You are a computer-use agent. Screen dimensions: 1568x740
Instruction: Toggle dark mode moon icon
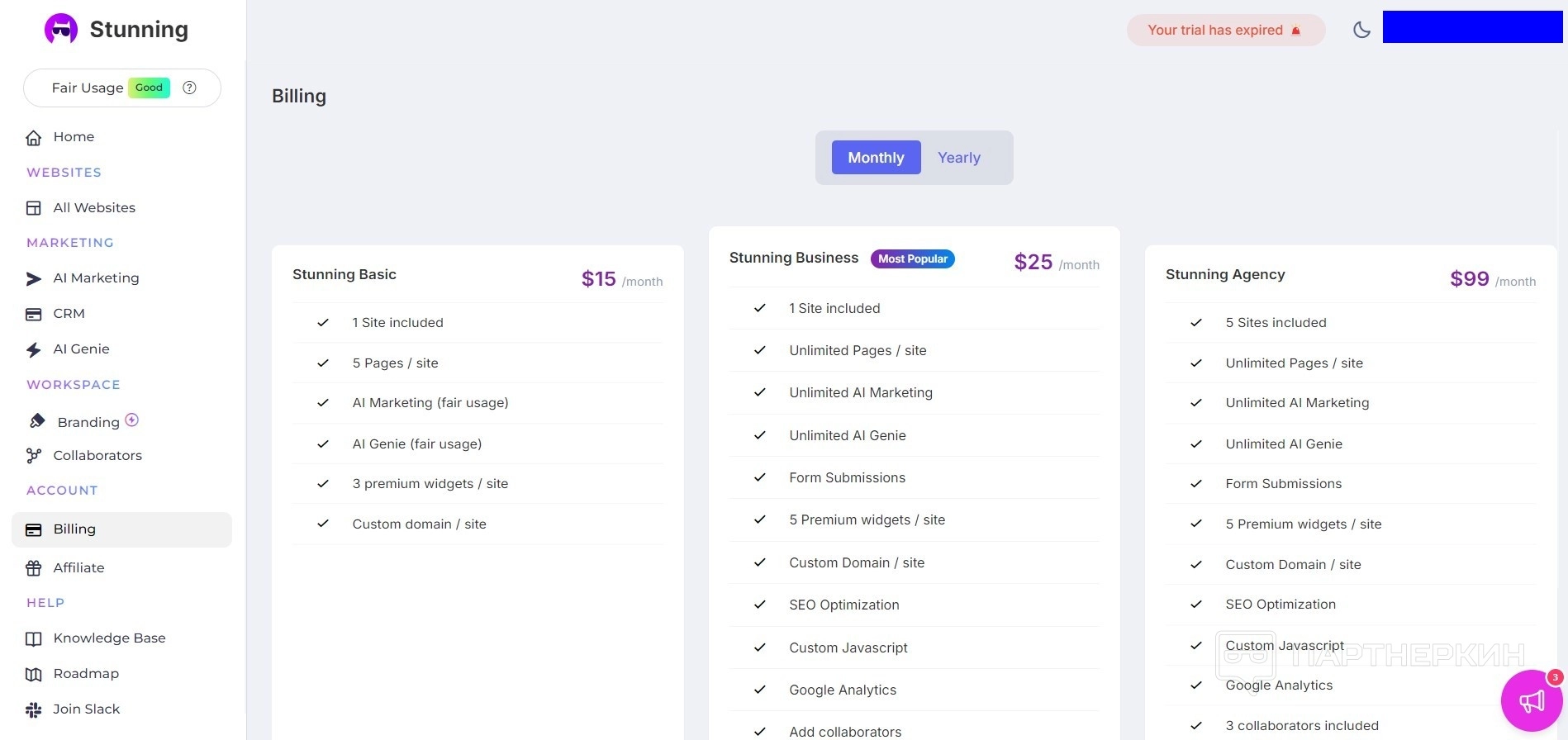(1361, 30)
